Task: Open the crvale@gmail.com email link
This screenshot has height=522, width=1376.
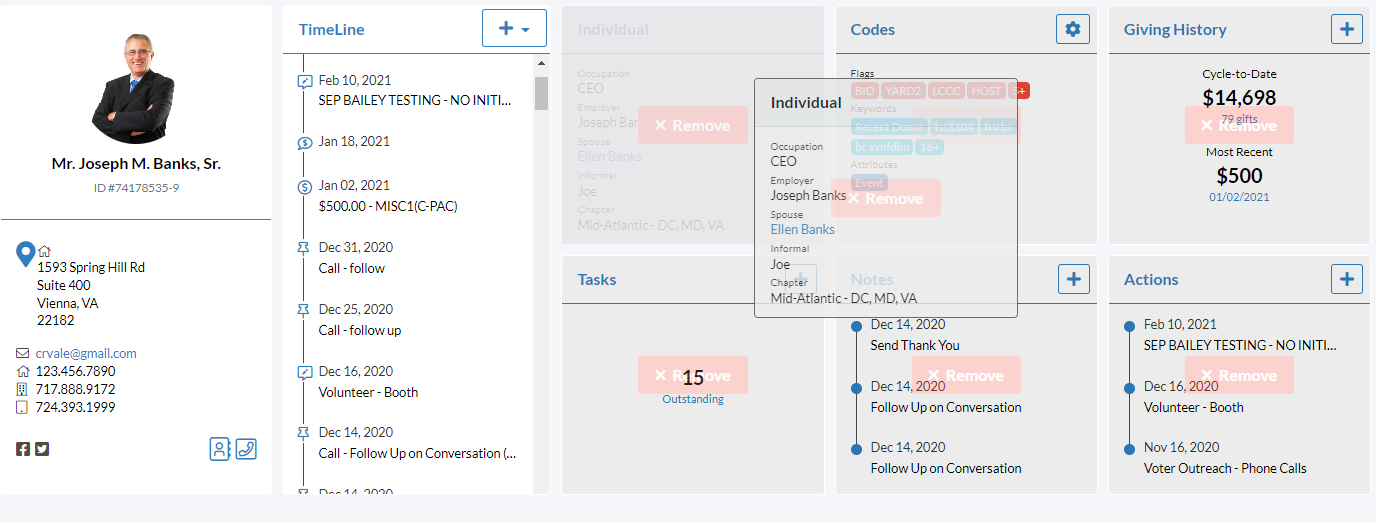Action: pos(86,353)
